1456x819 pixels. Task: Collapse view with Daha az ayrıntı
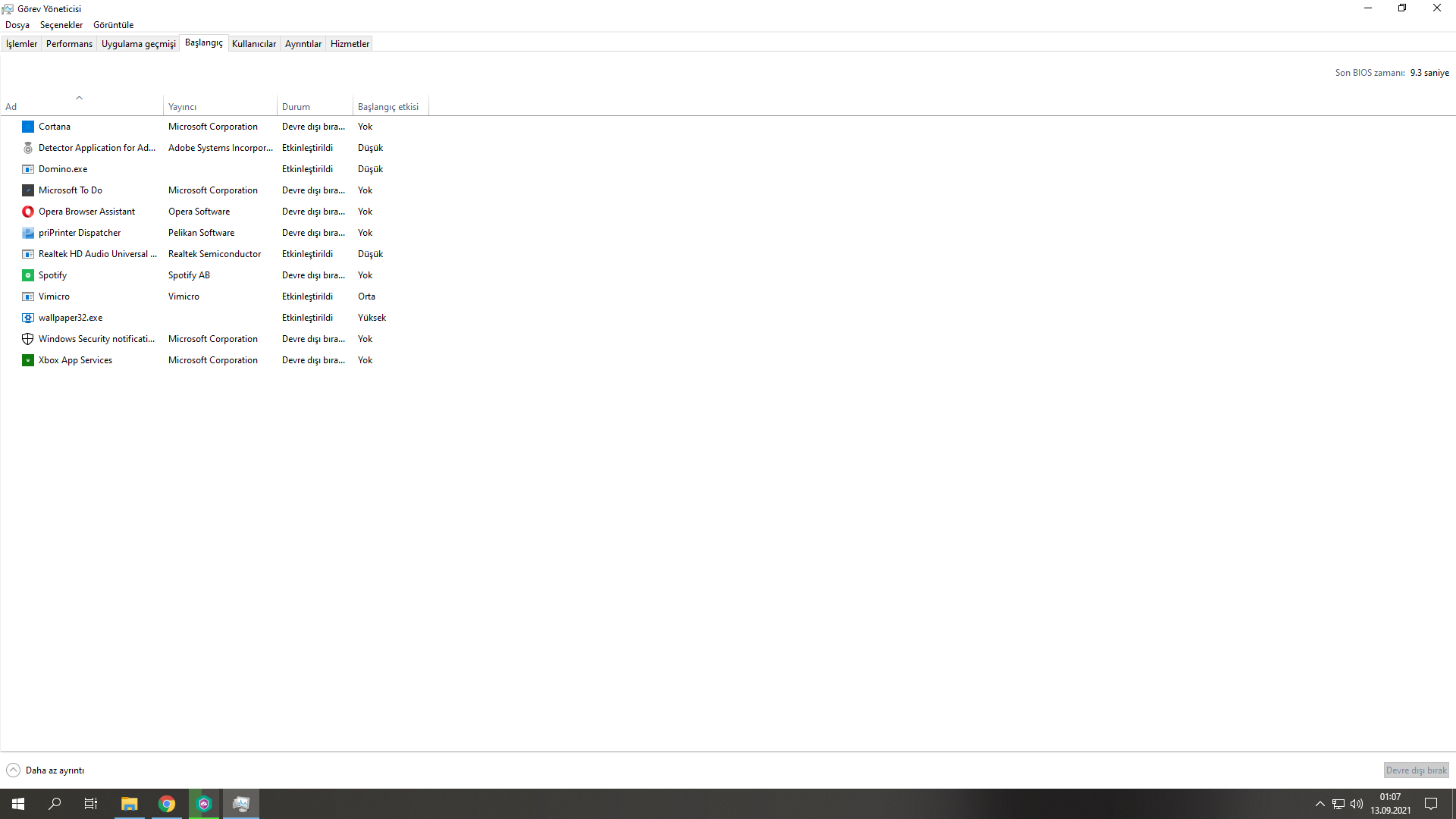click(x=45, y=770)
